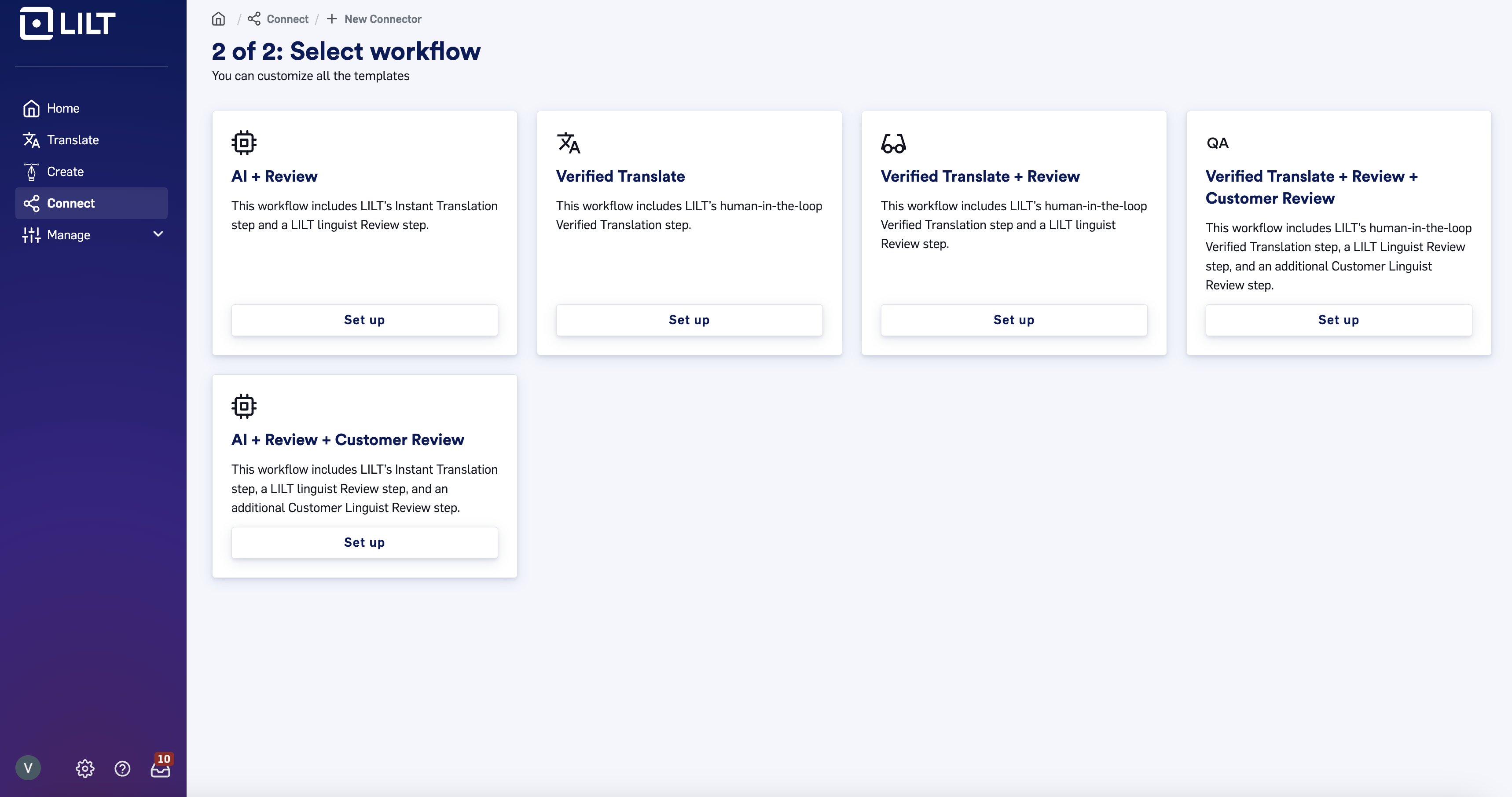
Task: Set up Verified Translate + Review + Customer Review
Action: click(1338, 320)
